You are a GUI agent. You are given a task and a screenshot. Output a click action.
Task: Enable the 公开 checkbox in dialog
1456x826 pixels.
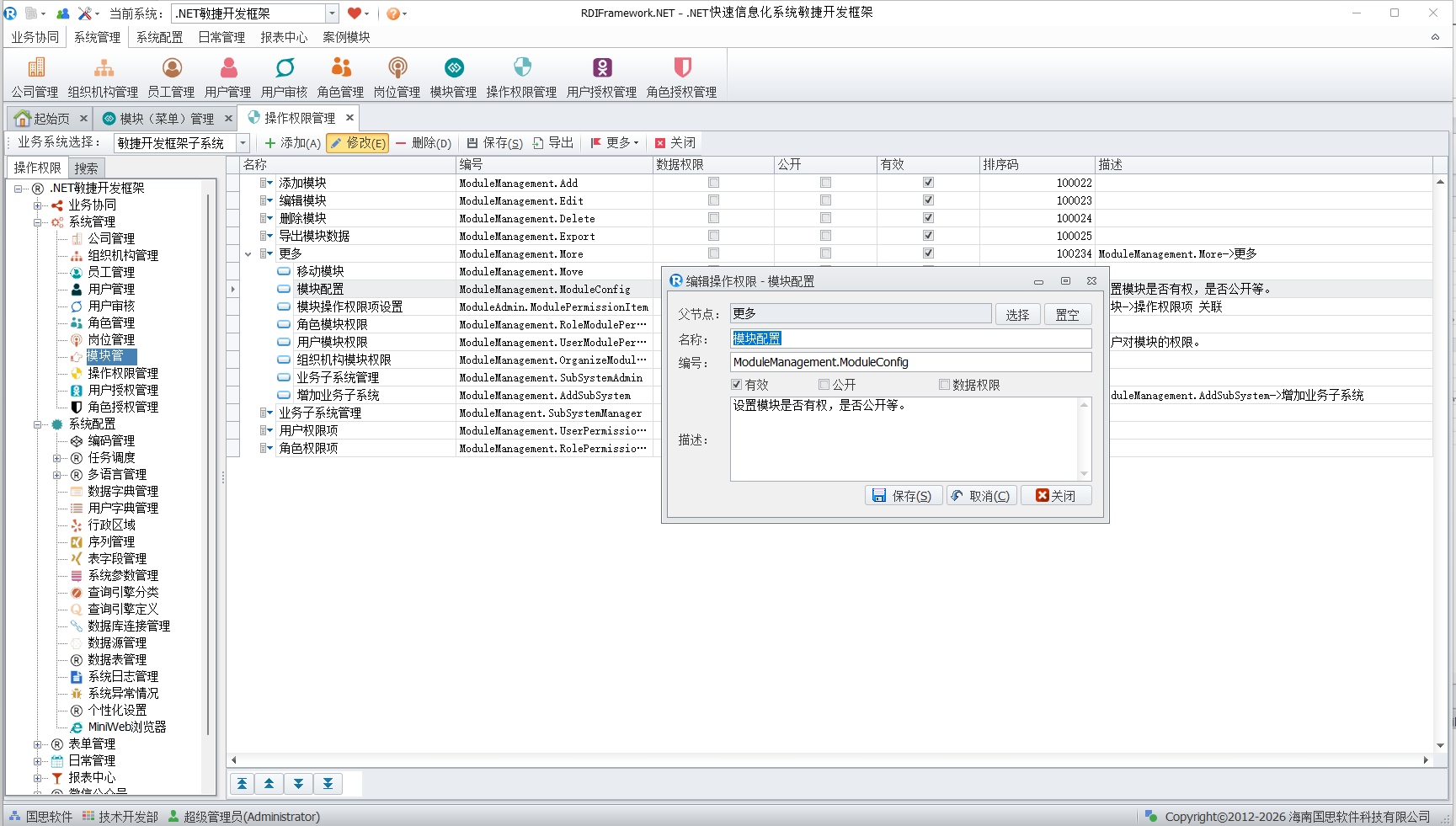click(824, 385)
